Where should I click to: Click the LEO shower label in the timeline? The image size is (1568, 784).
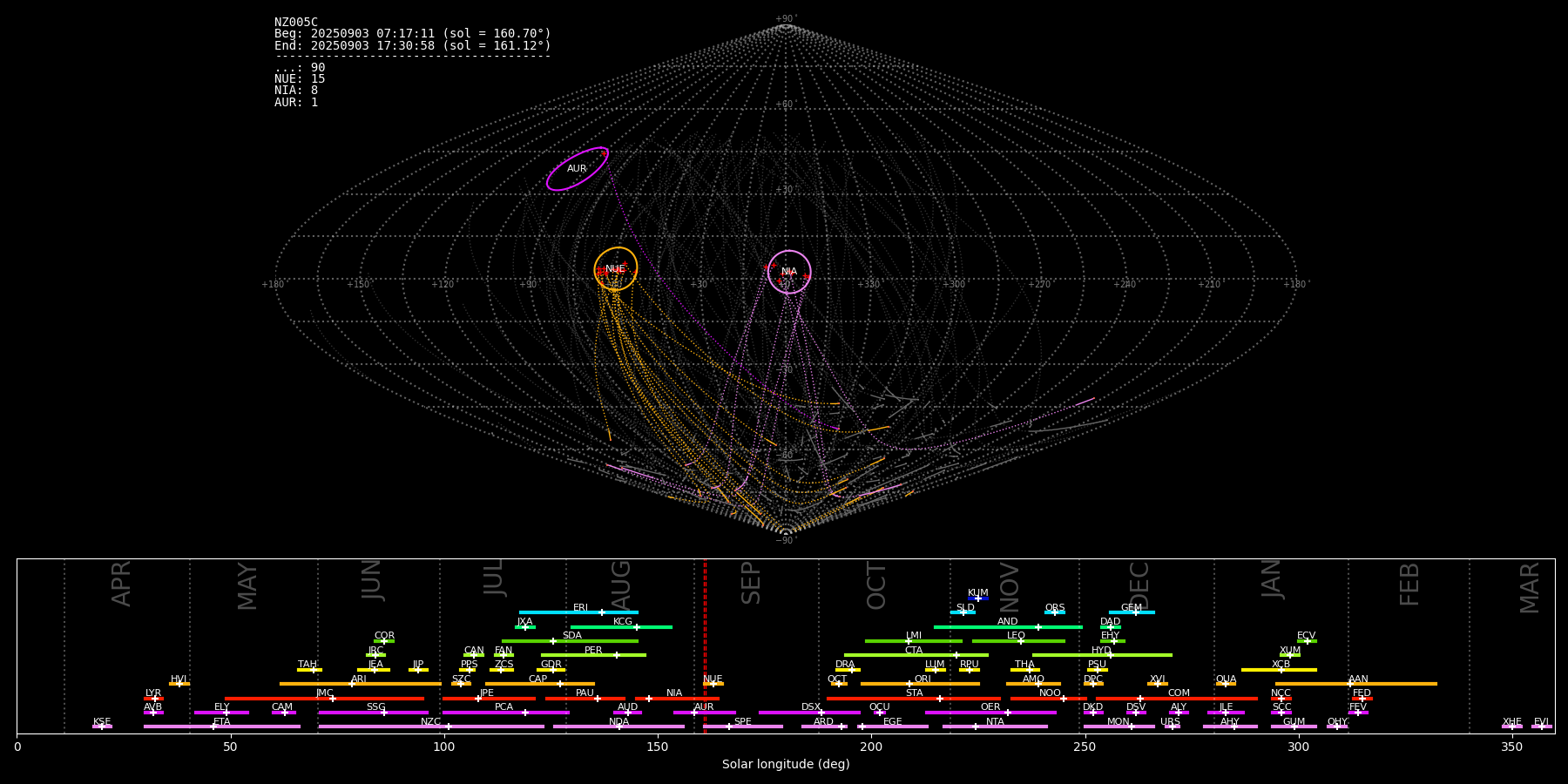click(x=1017, y=636)
